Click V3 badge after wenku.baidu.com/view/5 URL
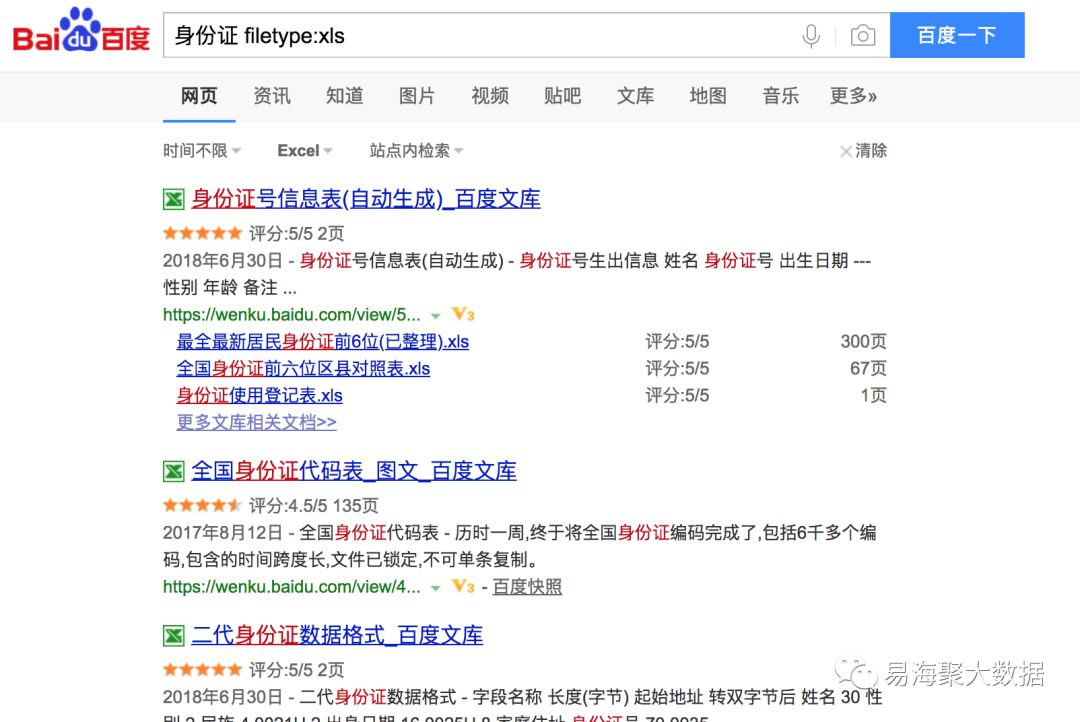This screenshot has height=722, width=1080. [x=463, y=314]
